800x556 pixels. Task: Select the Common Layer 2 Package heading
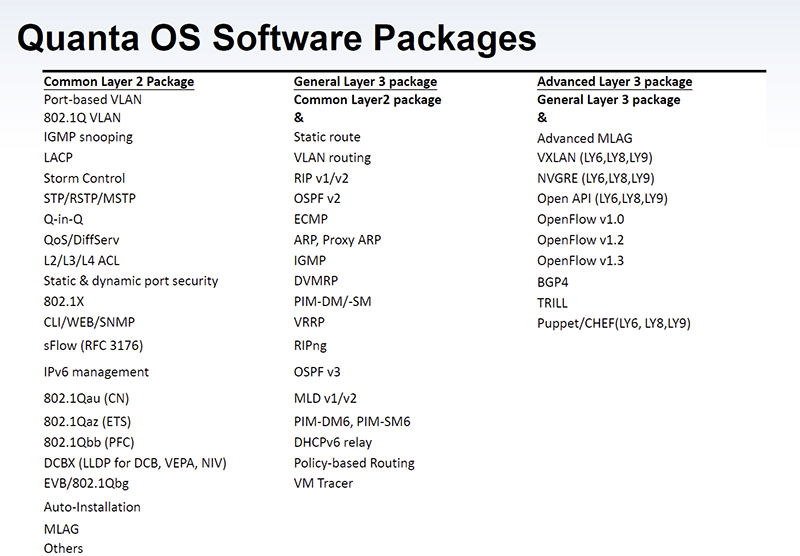[x=119, y=82]
